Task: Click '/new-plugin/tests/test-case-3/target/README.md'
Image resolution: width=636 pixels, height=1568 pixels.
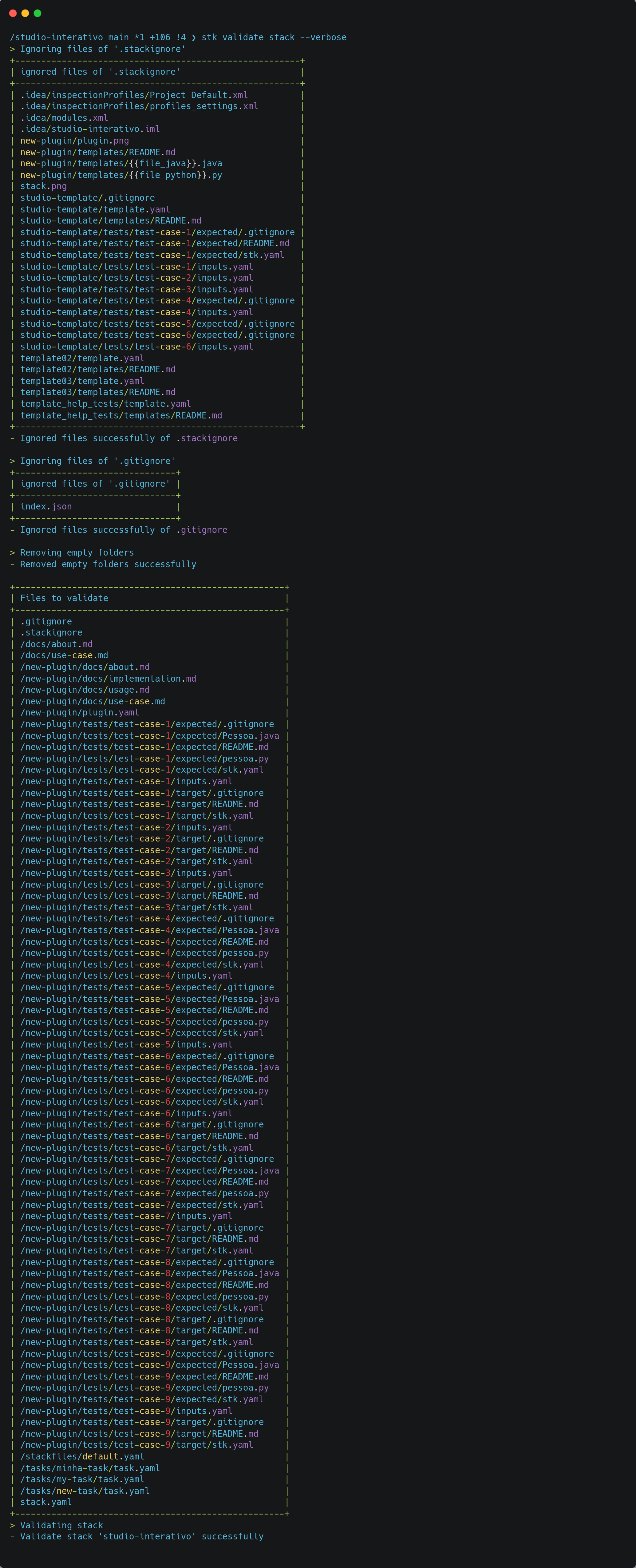Action: (x=139, y=895)
